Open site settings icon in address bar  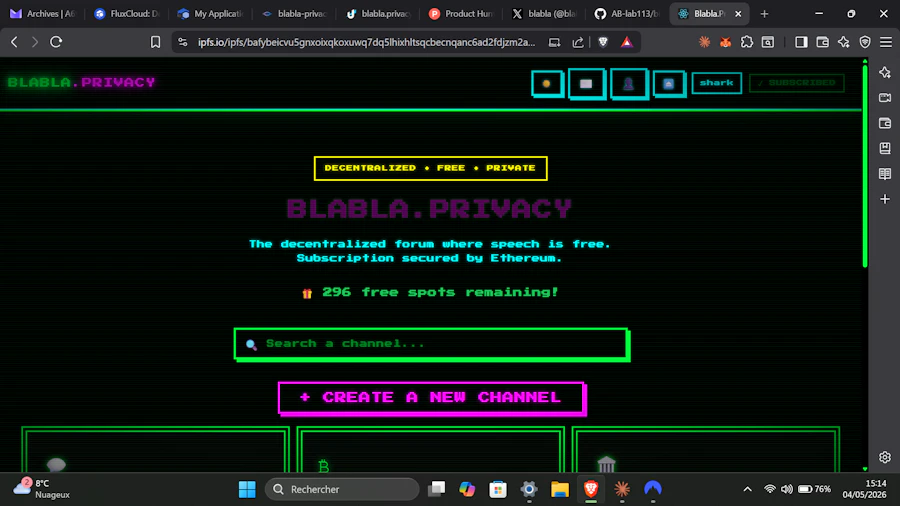(183, 42)
